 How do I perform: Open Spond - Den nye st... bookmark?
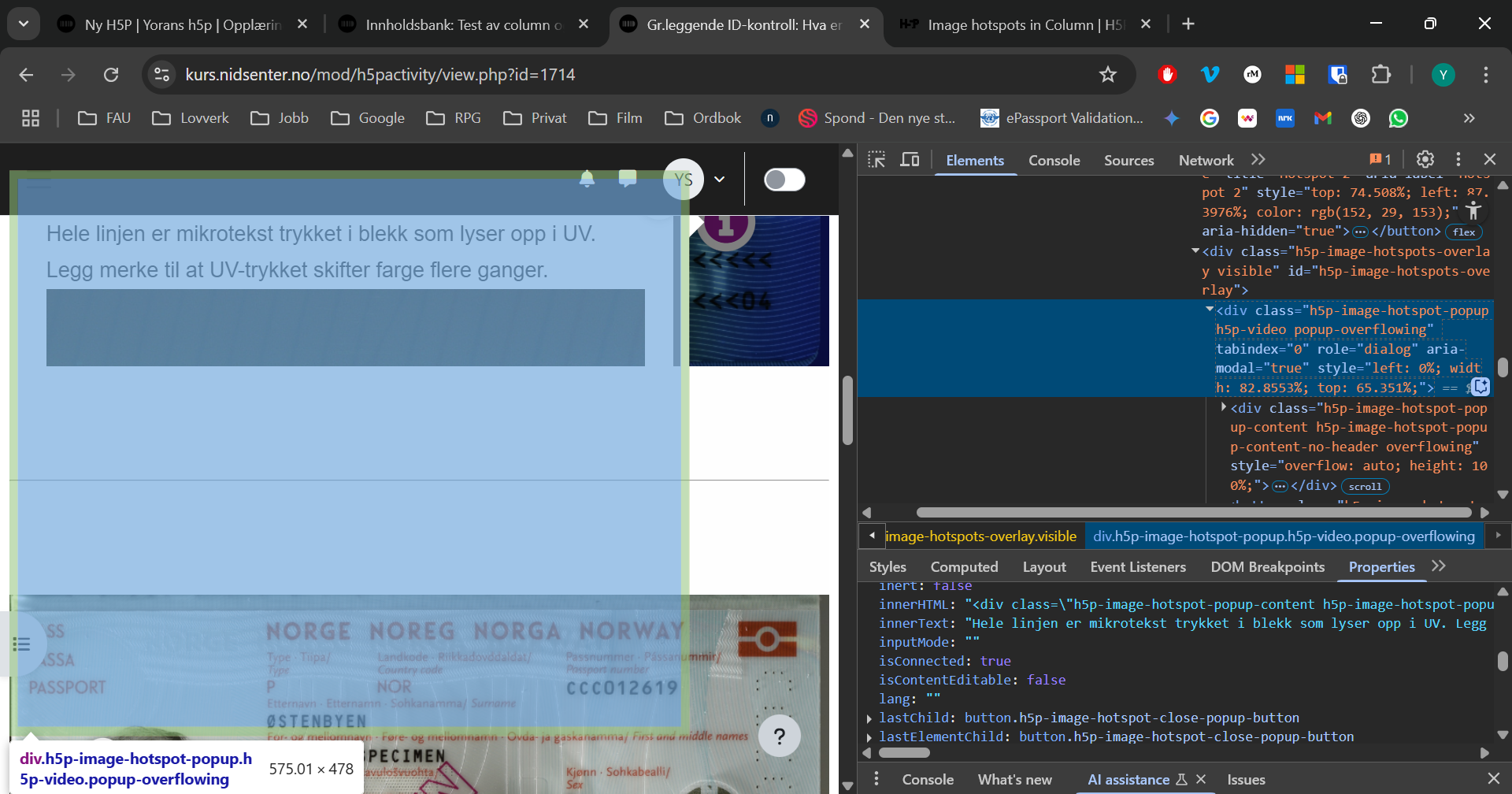pyautogui.click(x=876, y=118)
